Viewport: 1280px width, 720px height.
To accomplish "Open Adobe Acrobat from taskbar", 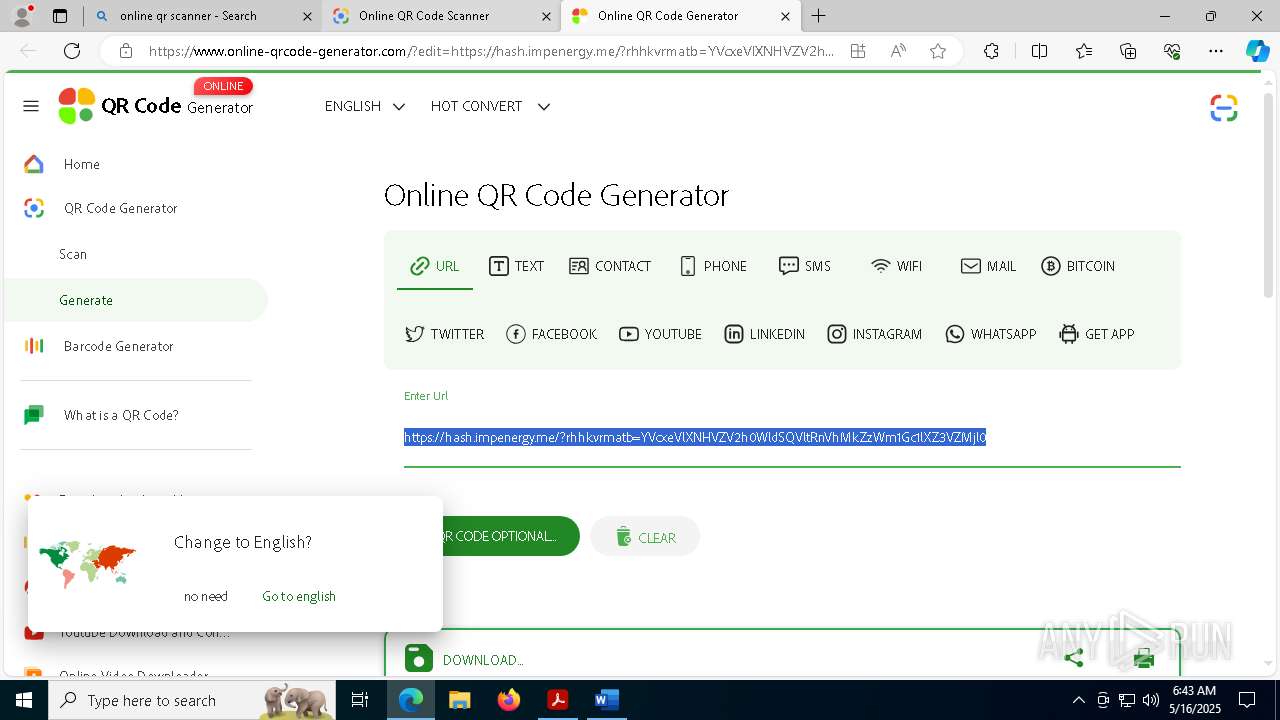I will (x=557, y=700).
